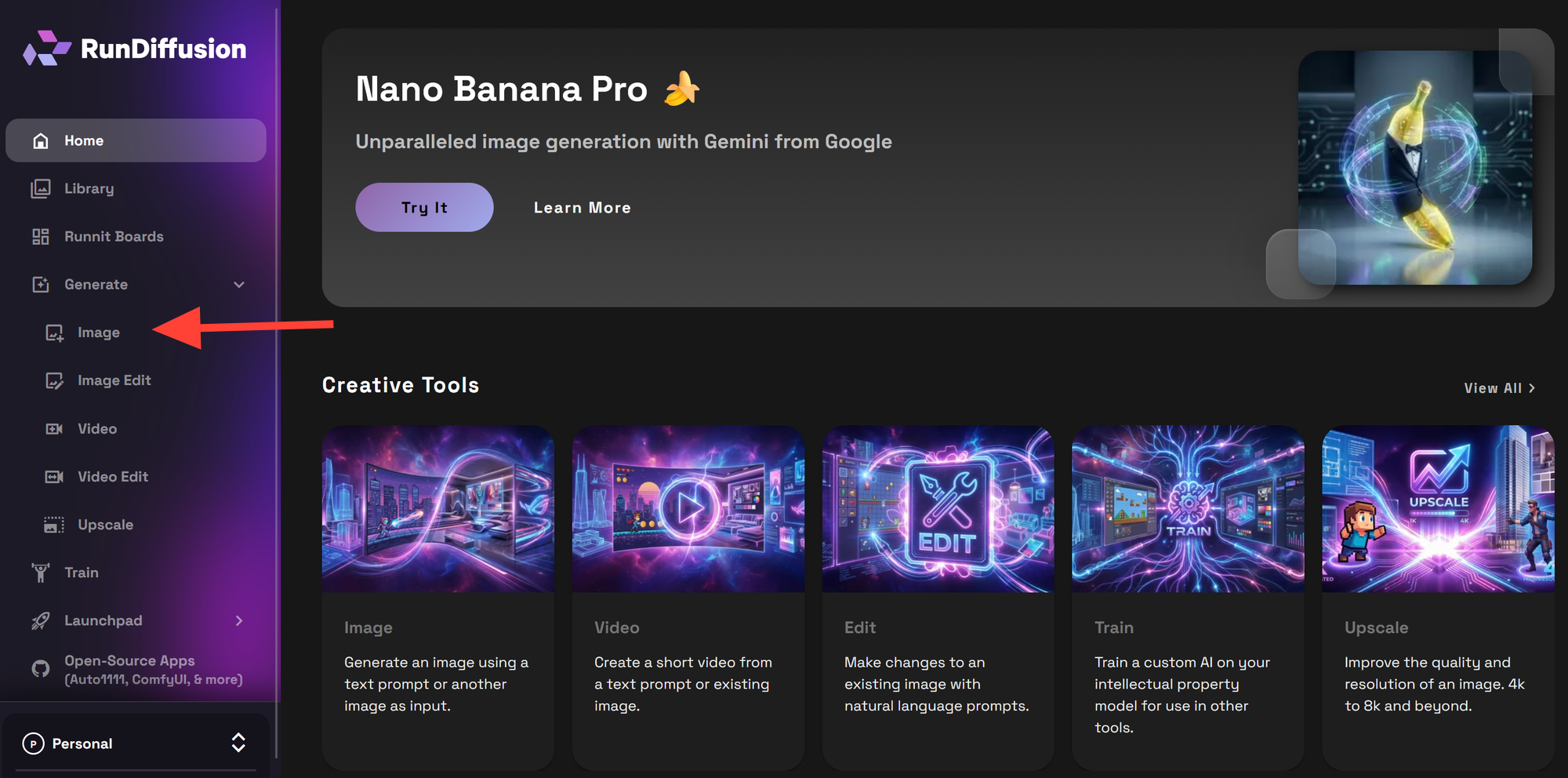
Task: Select Image under Generate
Action: (99, 333)
